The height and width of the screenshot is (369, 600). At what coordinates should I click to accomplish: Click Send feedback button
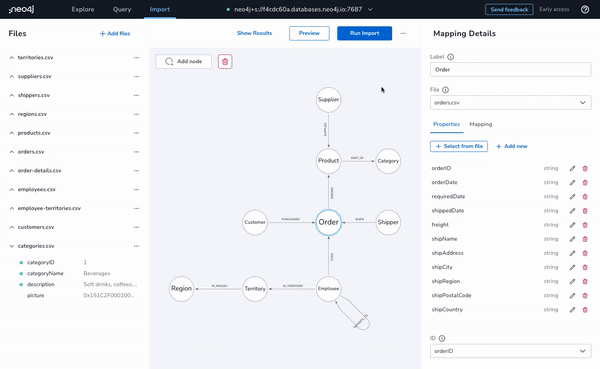(x=509, y=9)
